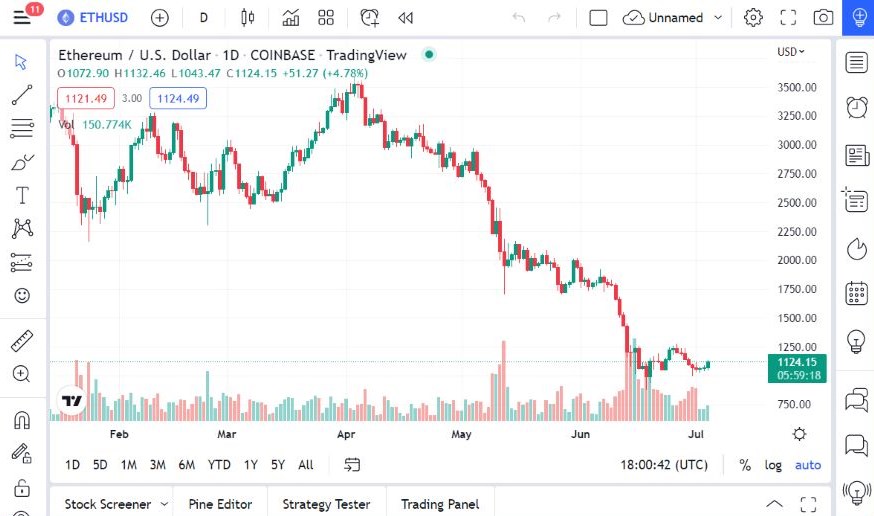Open the alerts panel clock icon
The height and width of the screenshot is (516, 874).
[x=857, y=108]
